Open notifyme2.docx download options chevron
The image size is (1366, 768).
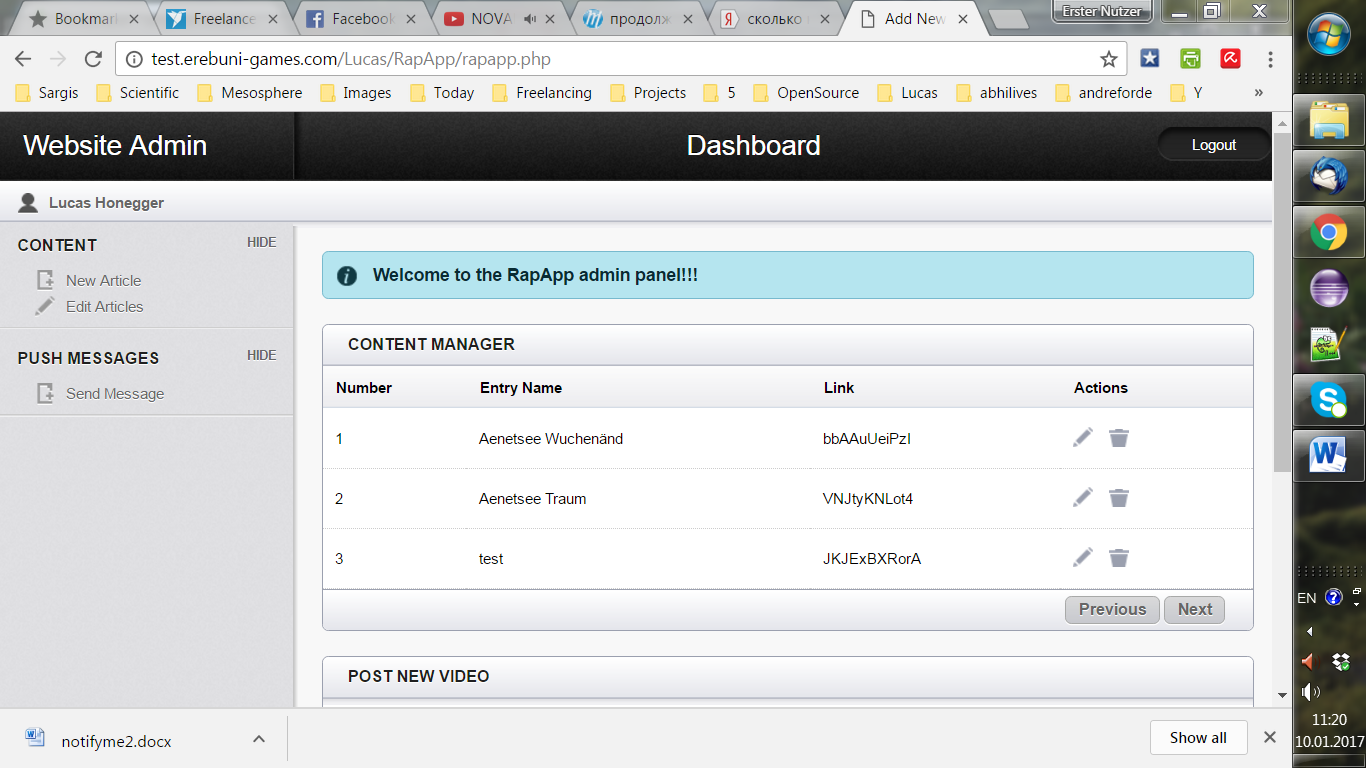pos(258,739)
